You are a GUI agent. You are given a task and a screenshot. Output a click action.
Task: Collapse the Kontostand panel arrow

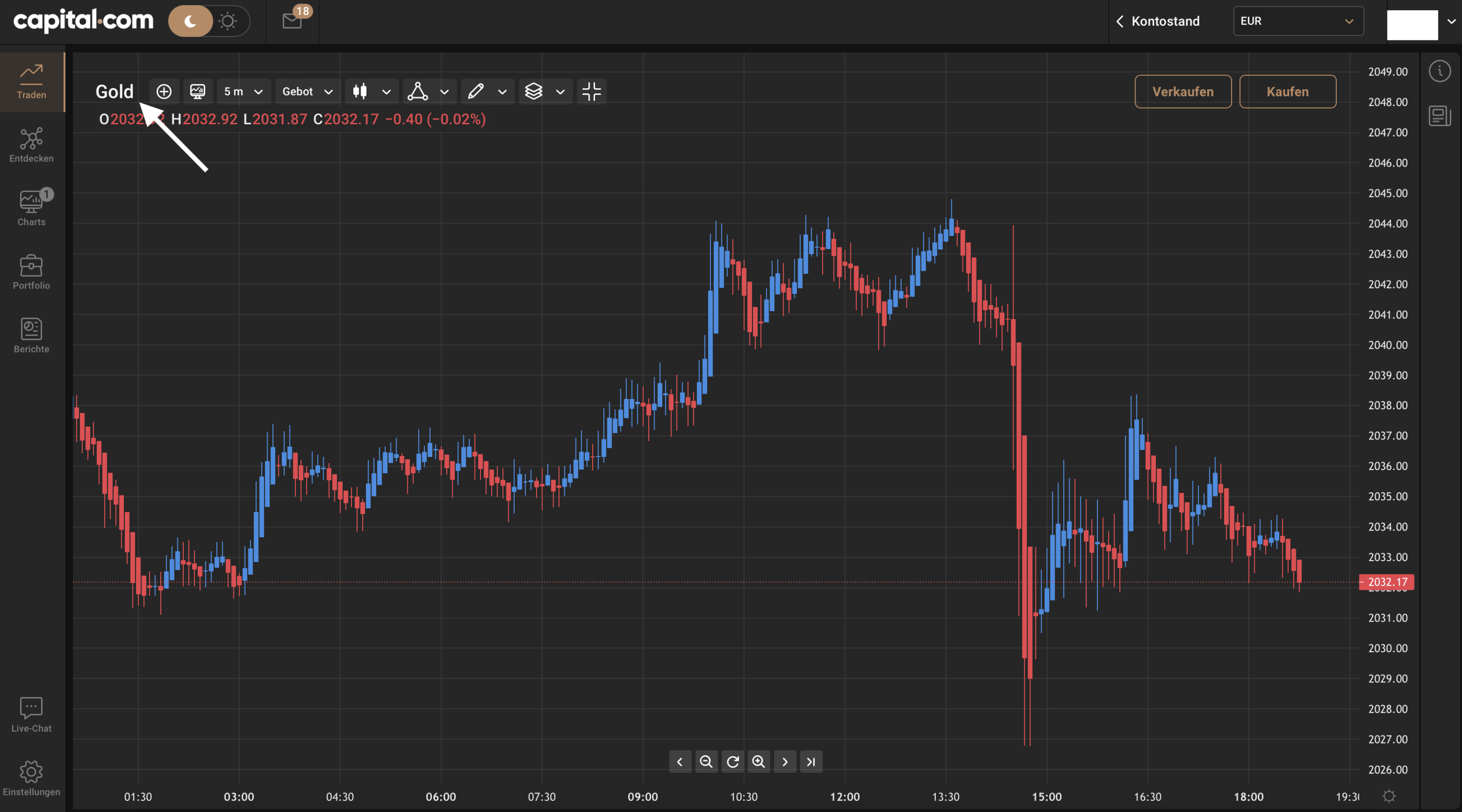[1120, 21]
